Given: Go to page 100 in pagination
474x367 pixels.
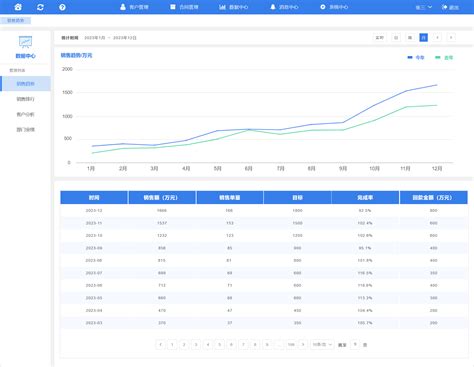Looking at the screenshot, I should coord(291,344).
